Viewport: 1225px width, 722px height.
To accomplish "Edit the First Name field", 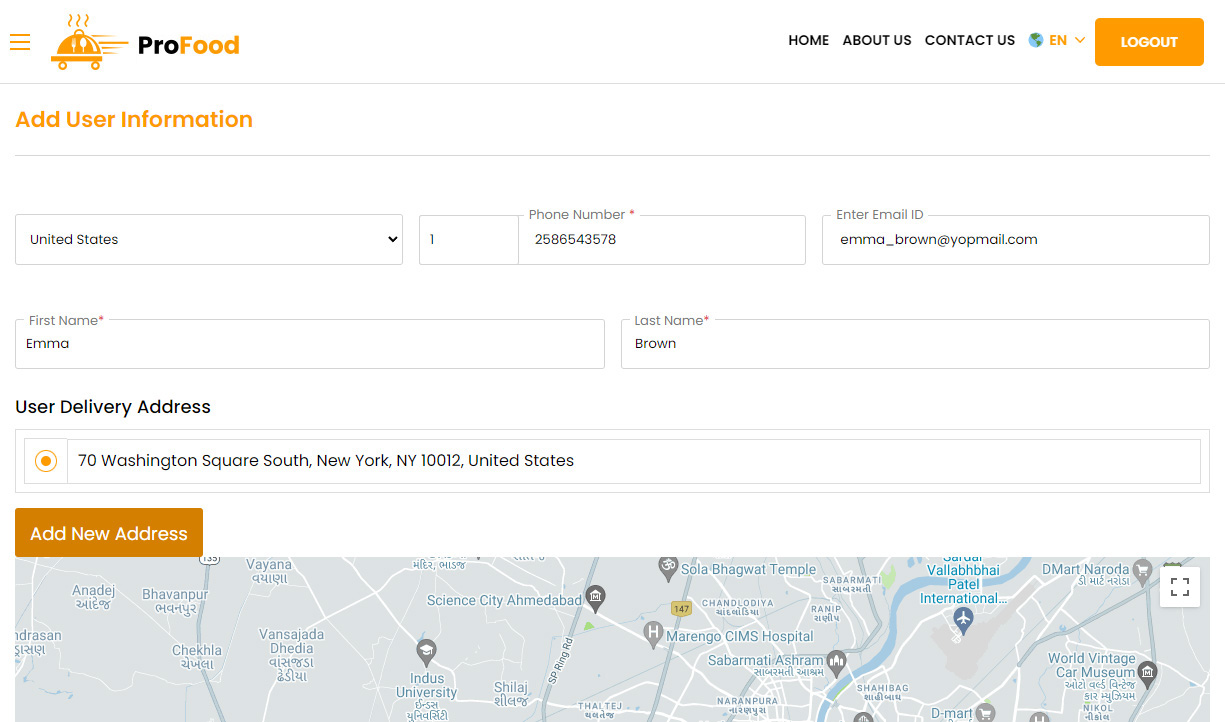I will pyautogui.click(x=310, y=344).
